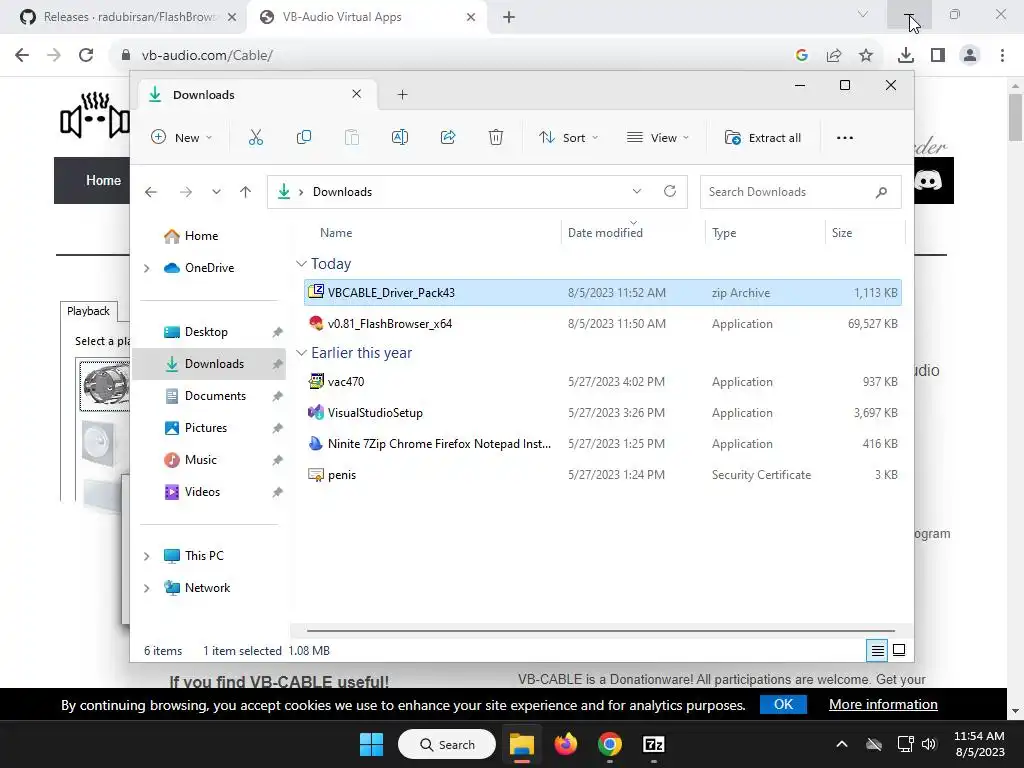Sort by Type column header
Screen dimensions: 1024x768
[x=724, y=233]
